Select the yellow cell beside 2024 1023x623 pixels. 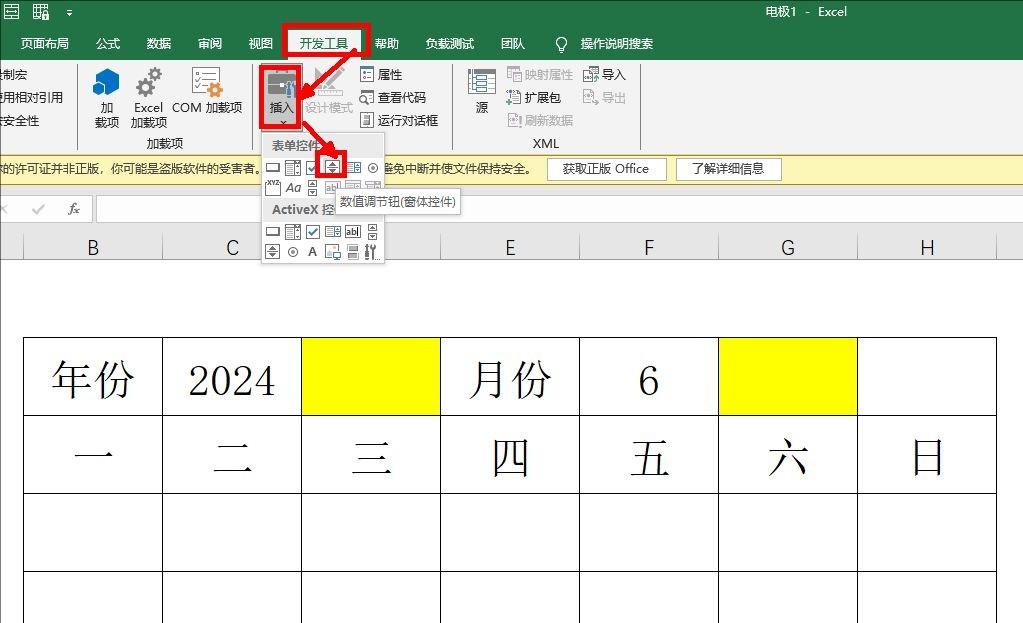[371, 376]
